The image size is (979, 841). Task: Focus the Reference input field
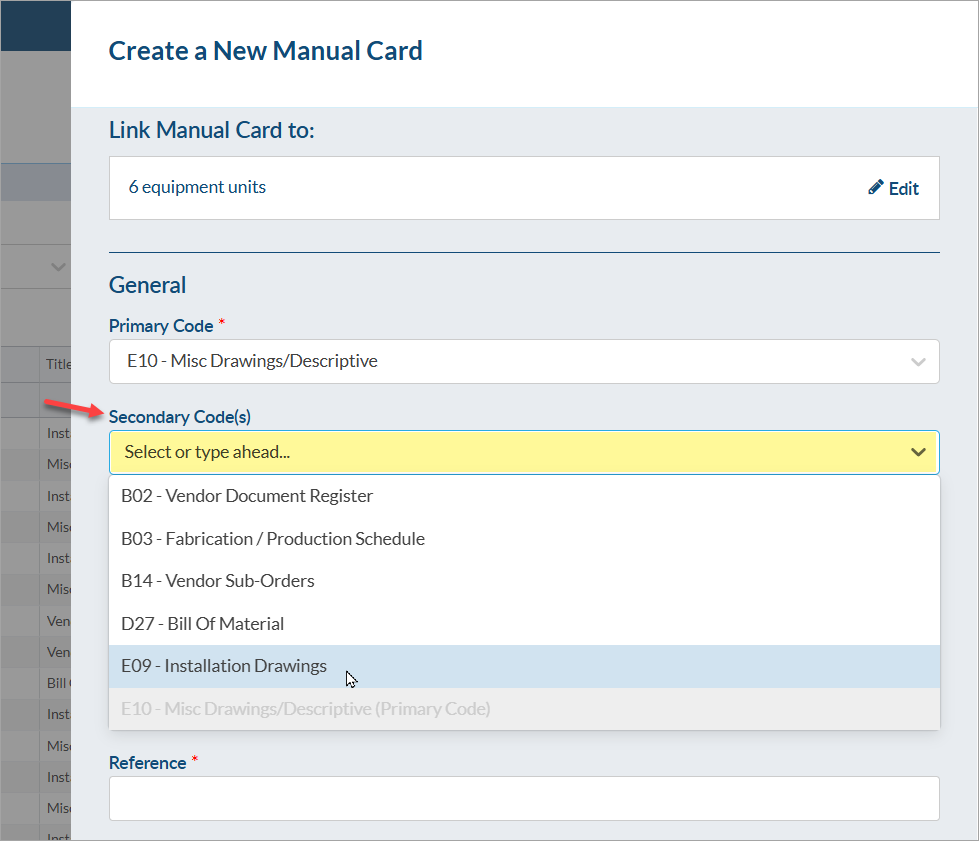(x=524, y=799)
